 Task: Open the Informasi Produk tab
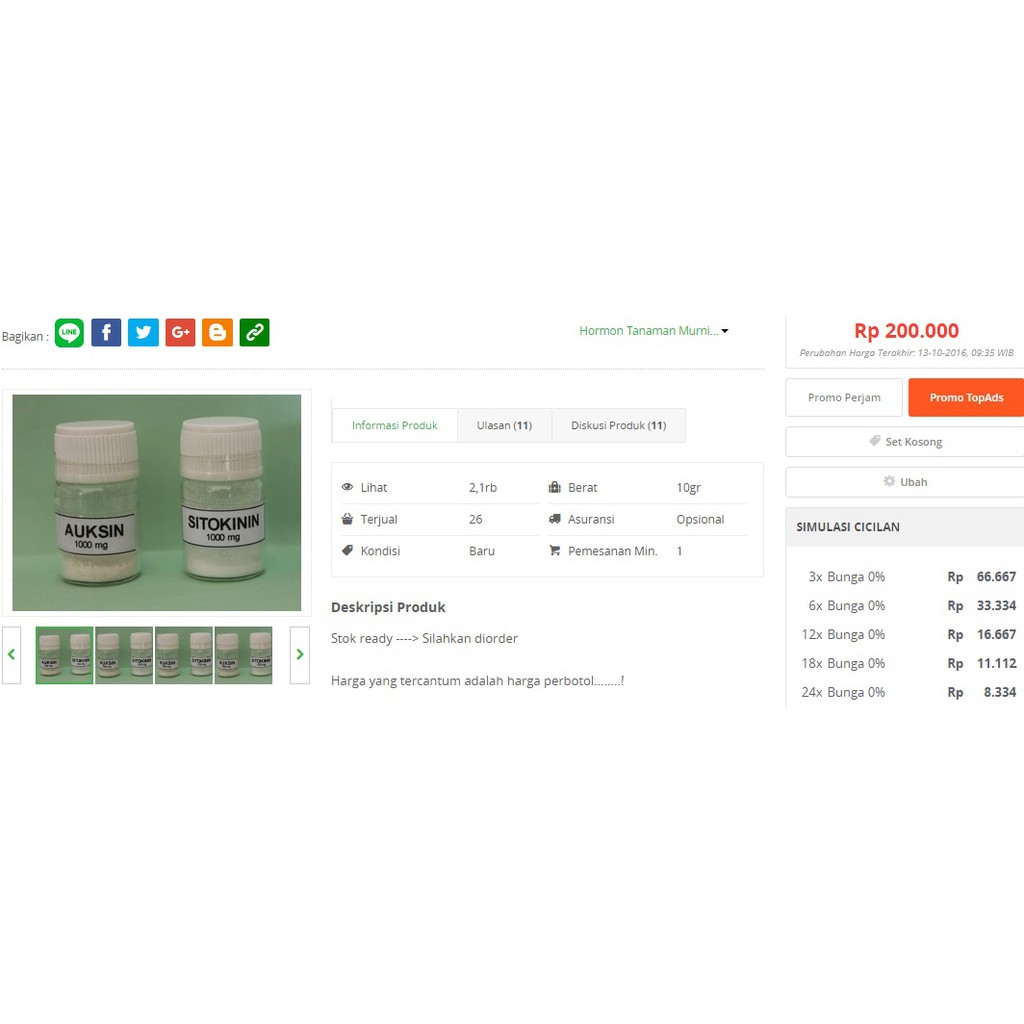tap(394, 425)
